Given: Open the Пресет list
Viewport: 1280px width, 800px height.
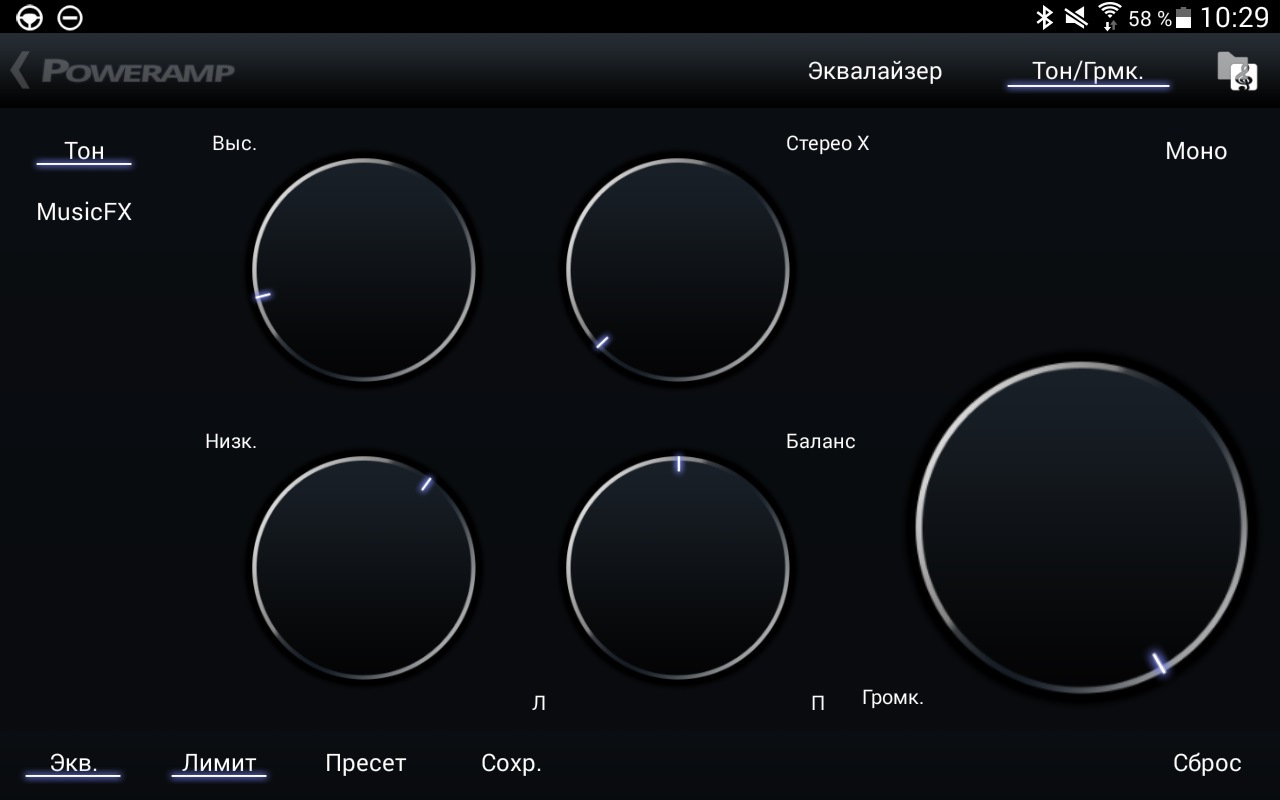Looking at the screenshot, I should click(x=366, y=763).
